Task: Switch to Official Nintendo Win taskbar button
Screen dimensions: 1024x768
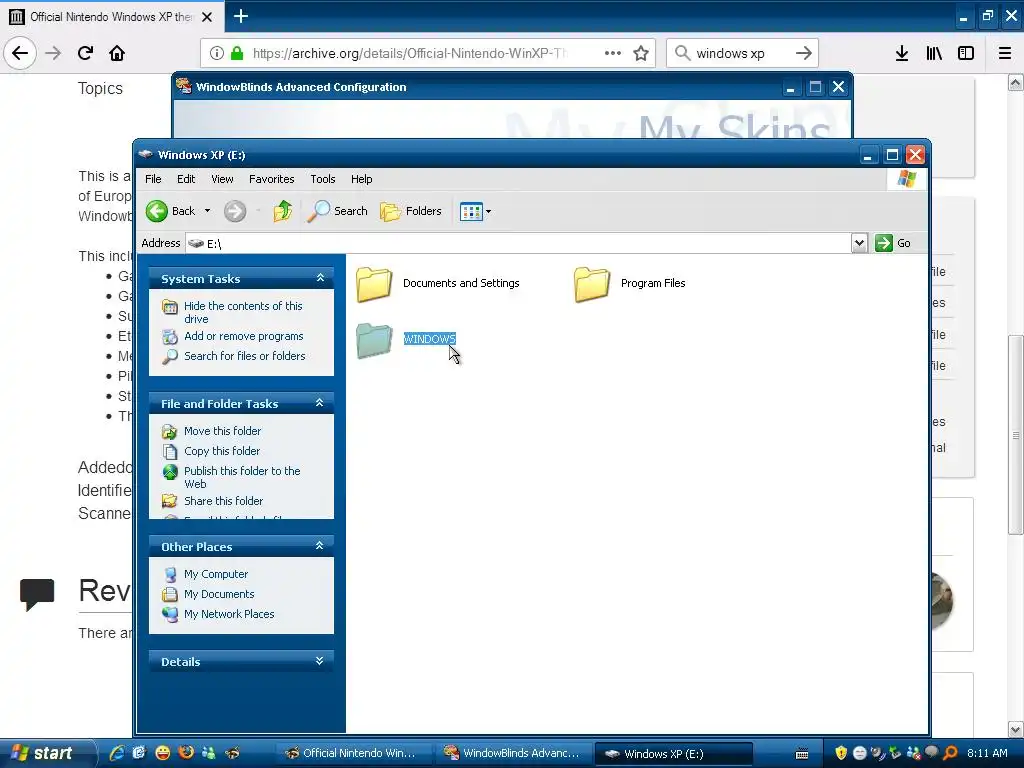Action: (x=353, y=753)
